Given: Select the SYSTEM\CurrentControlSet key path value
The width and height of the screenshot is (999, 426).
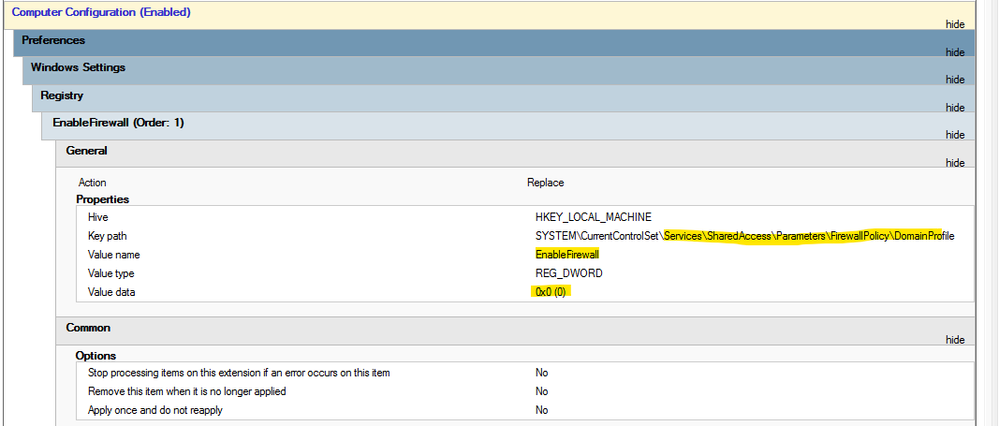Looking at the screenshot, I should [745, 236].
